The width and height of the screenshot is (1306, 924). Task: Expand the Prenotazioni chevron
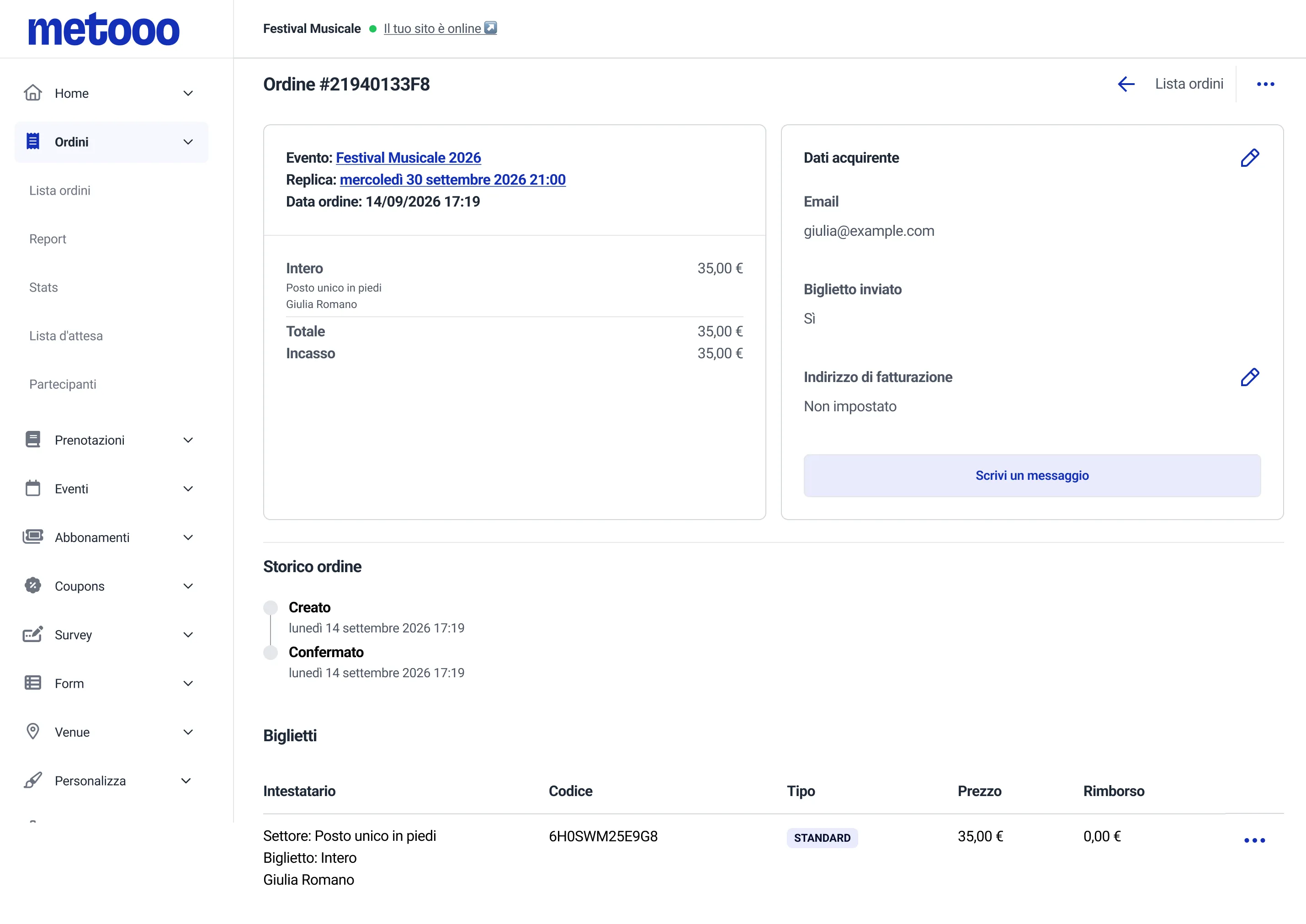(188, 440)
